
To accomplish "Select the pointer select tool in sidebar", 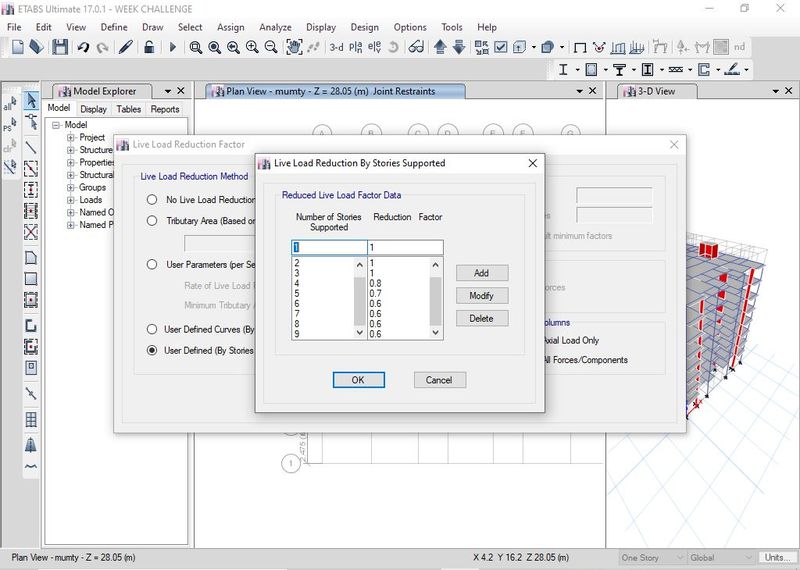I will point(31,101).
